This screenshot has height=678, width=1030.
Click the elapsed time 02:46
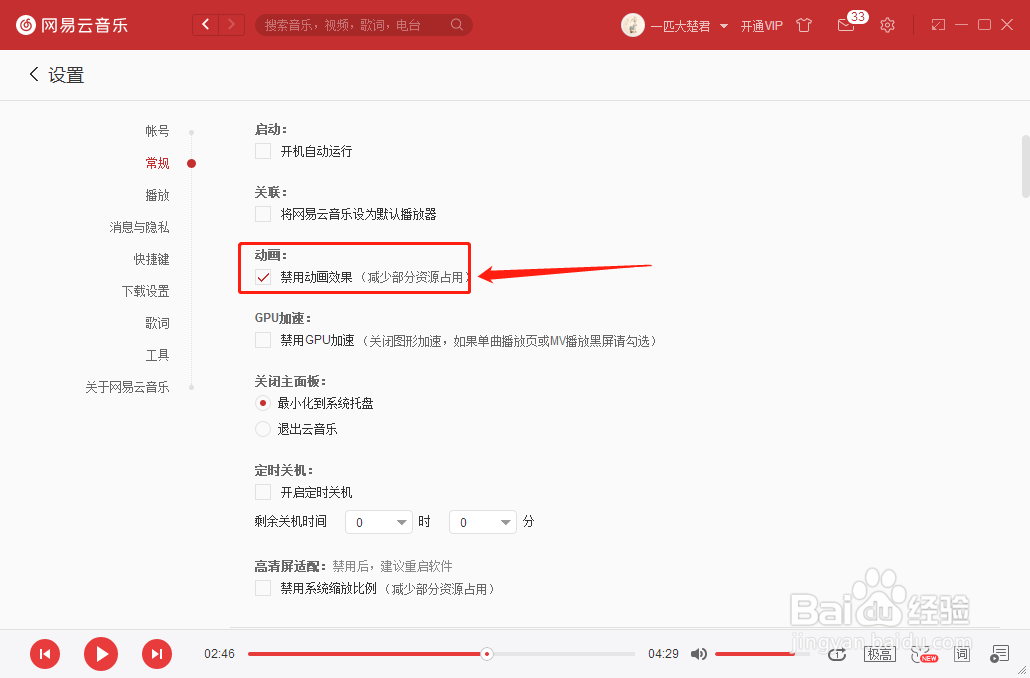[219, 654]
